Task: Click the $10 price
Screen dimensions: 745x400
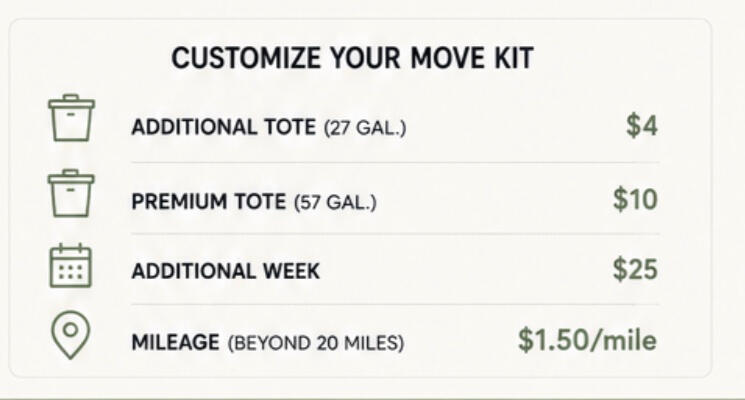Action: [635, 199]
